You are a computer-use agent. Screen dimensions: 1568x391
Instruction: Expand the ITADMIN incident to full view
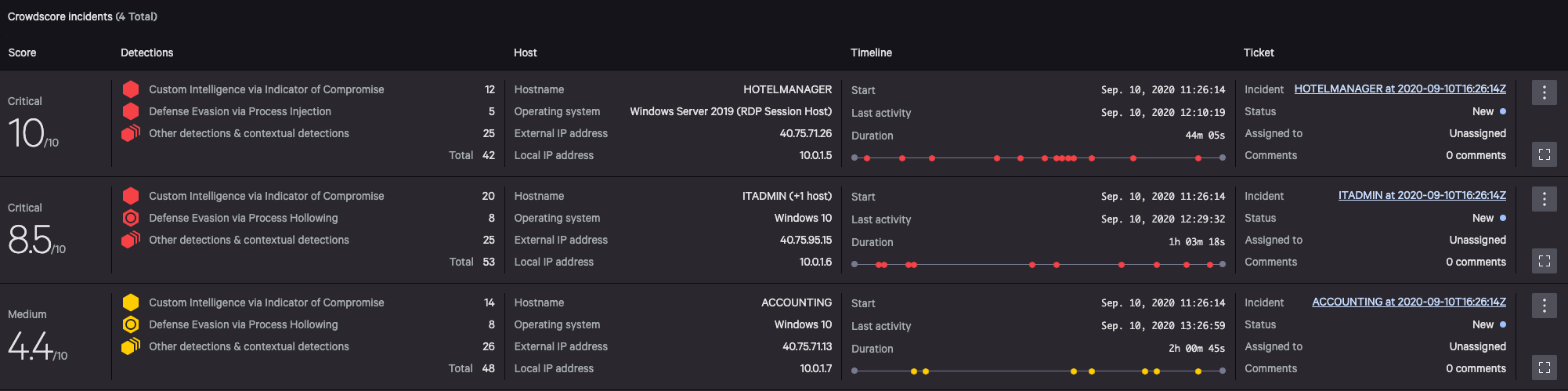pyautogui.click(x=1544, y=261)
